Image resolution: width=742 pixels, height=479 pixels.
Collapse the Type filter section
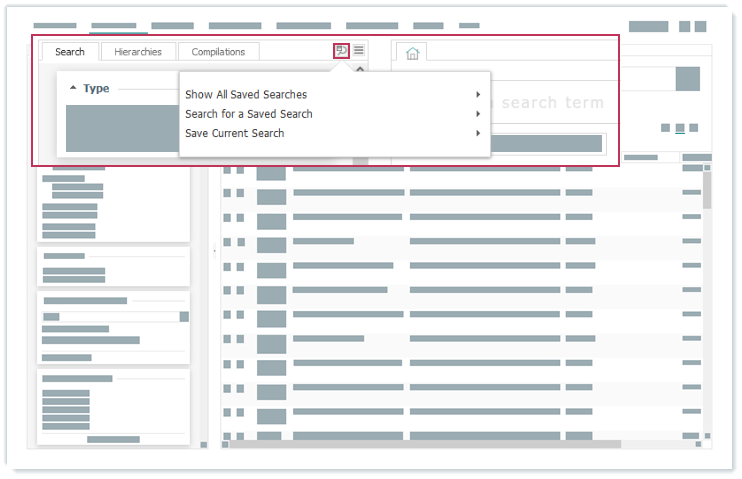click(73, 89)
